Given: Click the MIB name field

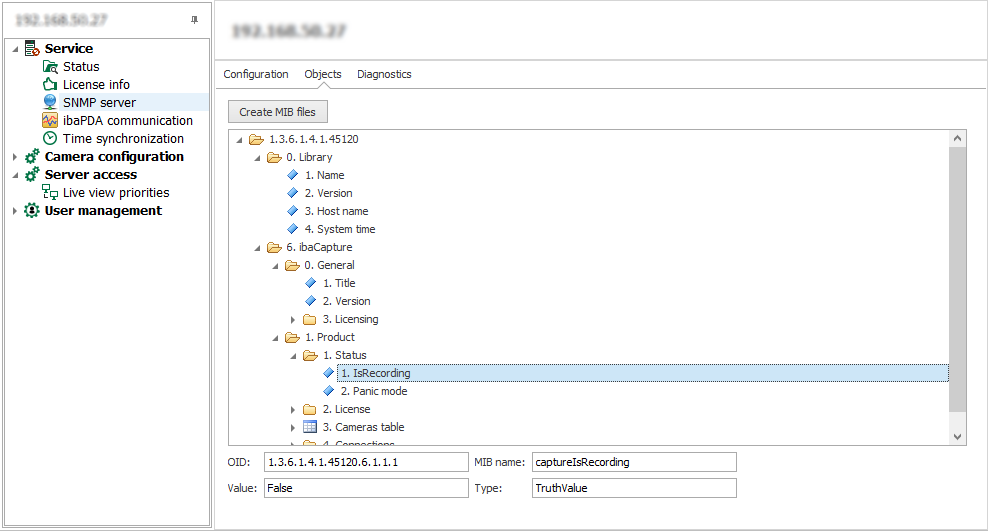Looking at the screenshot, I should pyautogui.click(x=634, y=462).
